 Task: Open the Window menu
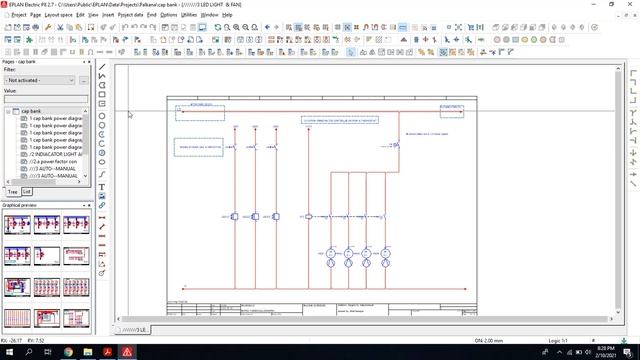(209, 15)
